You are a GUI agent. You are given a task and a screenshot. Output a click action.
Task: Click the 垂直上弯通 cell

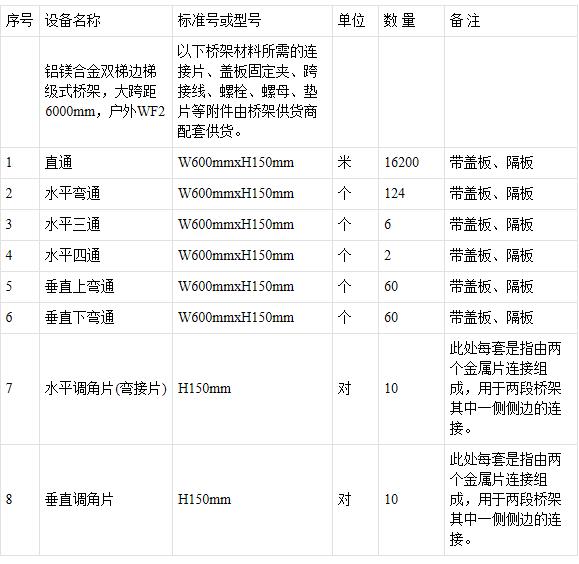click(106, 287)
